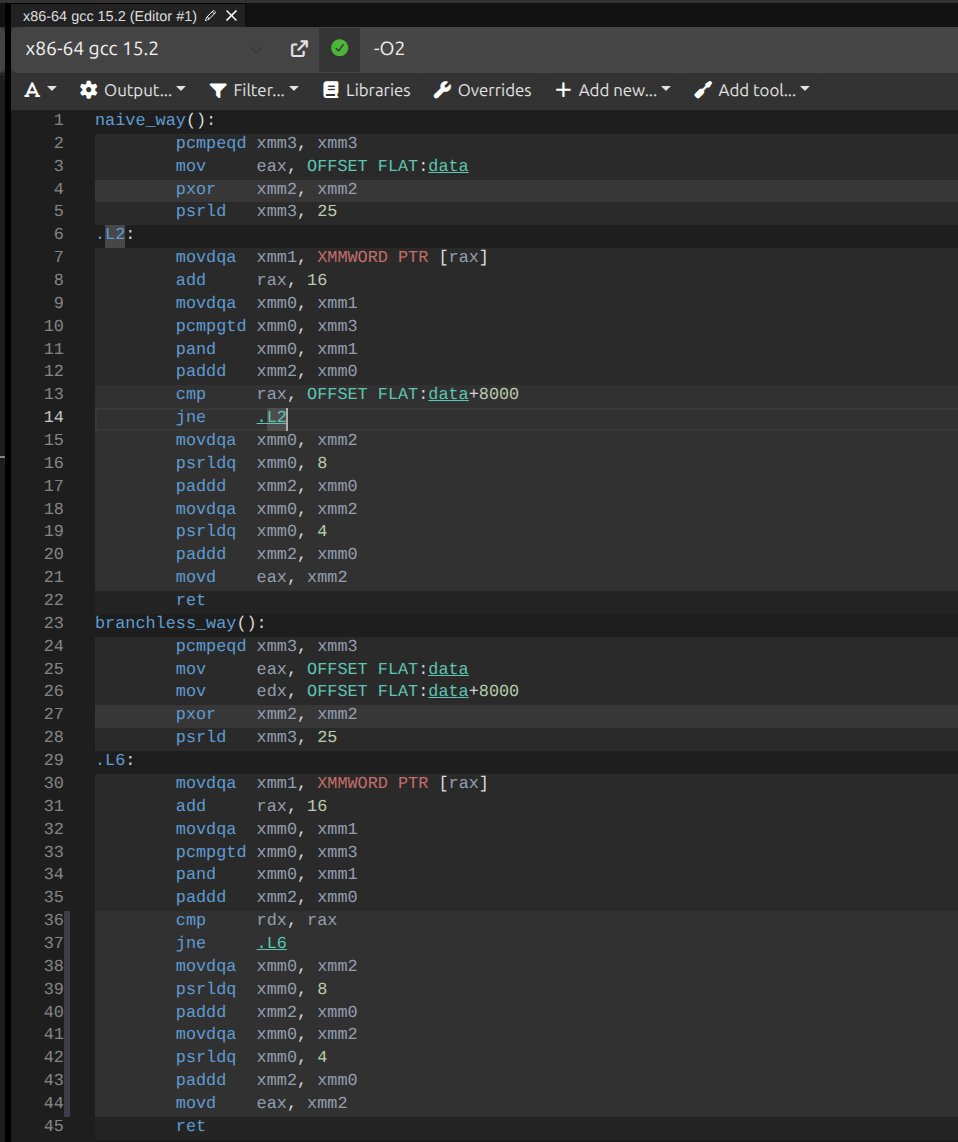The height and width of the screenshot is (1142, 958).
Task: Click the Libraries button
Action: coord(366,90)
